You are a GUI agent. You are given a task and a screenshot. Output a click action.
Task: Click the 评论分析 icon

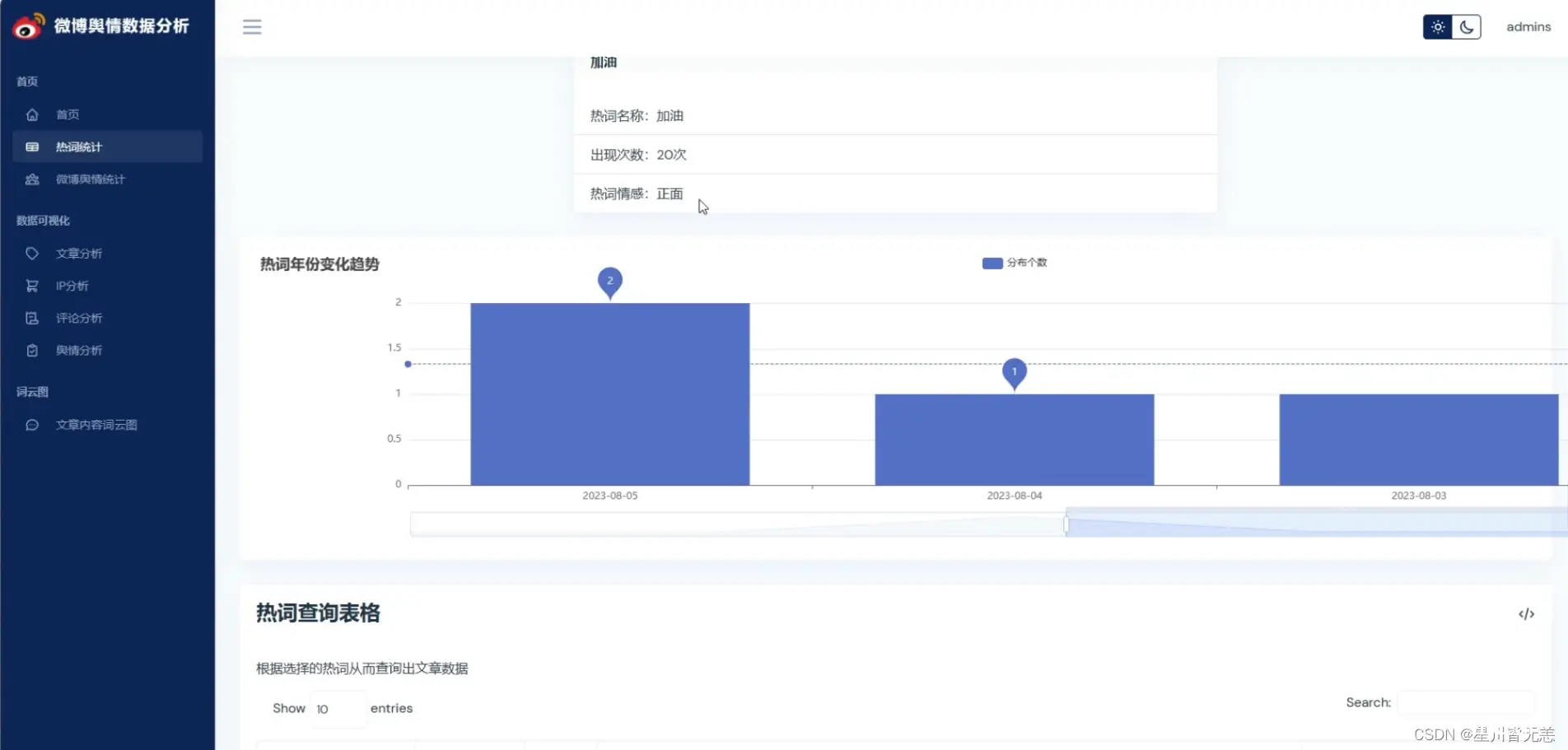[32, 318]
